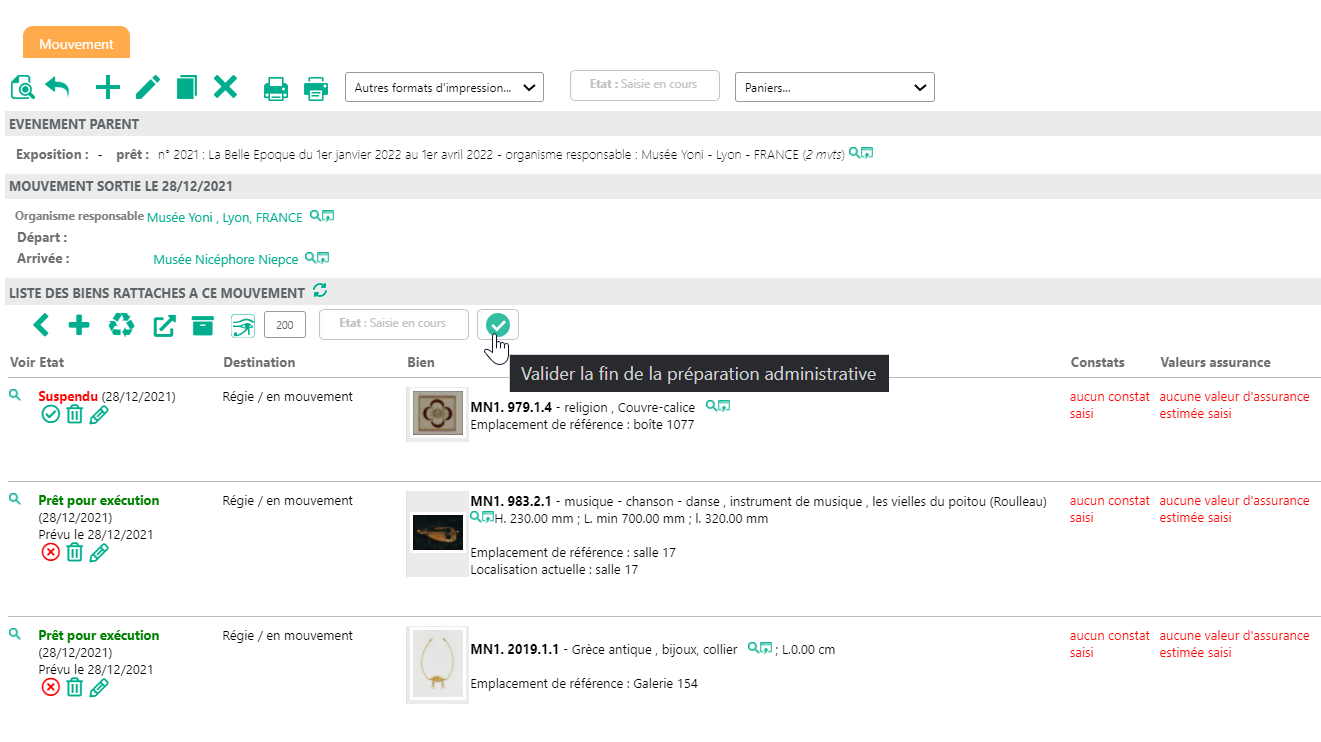Delete the MN1. 983.2.1 row with trash
Screen dimensions: 1321x742
click(74, 553)
